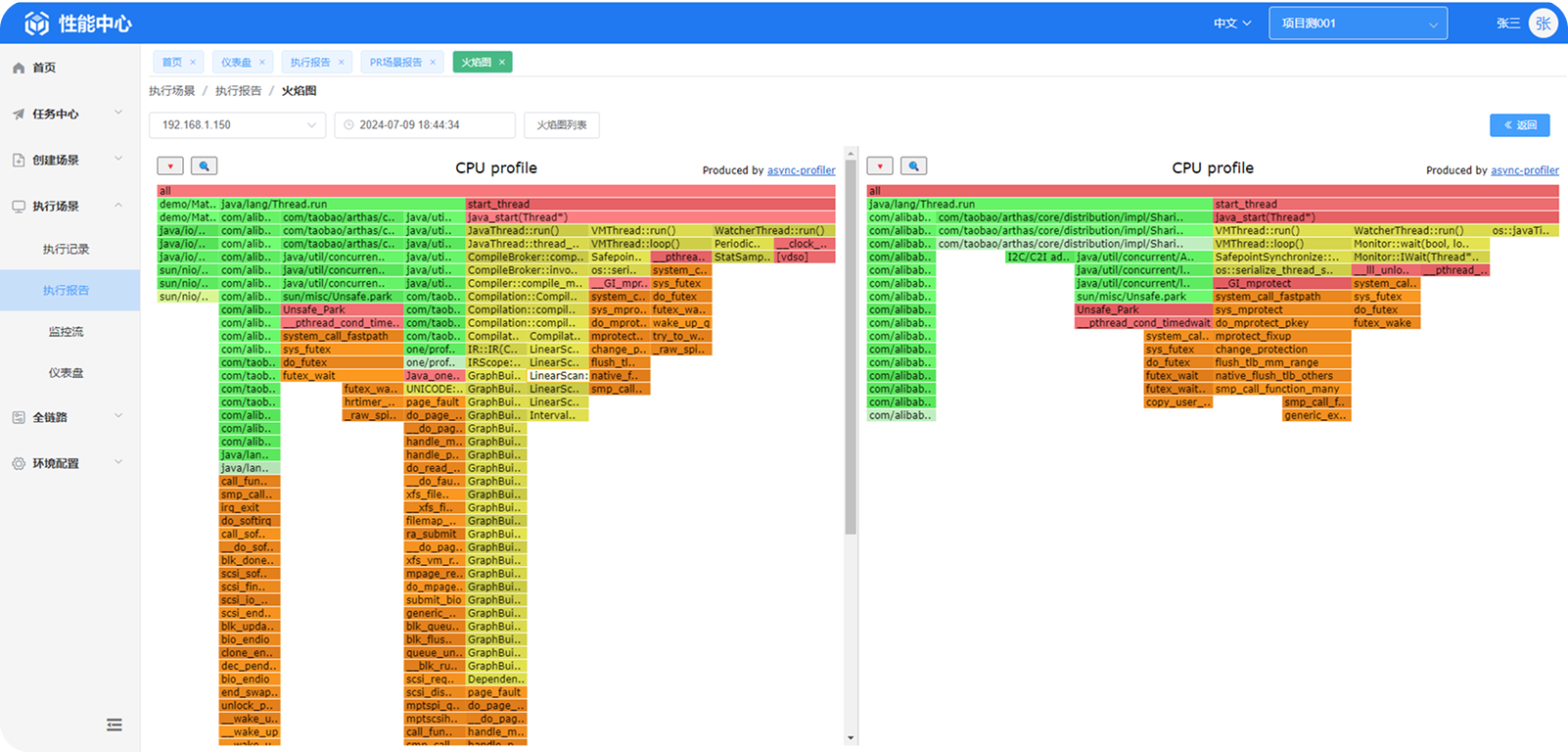Expand the 任务中心 sidebar menu
This screenshot has width=1568, height=752.
[x=69, y=114]
